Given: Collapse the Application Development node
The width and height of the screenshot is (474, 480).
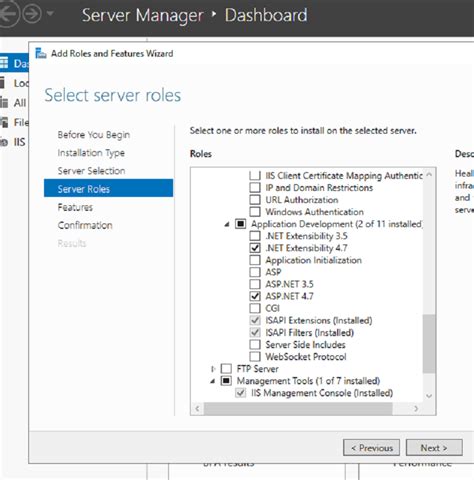Looking at the screenshot, I should (x=227, y=224).
